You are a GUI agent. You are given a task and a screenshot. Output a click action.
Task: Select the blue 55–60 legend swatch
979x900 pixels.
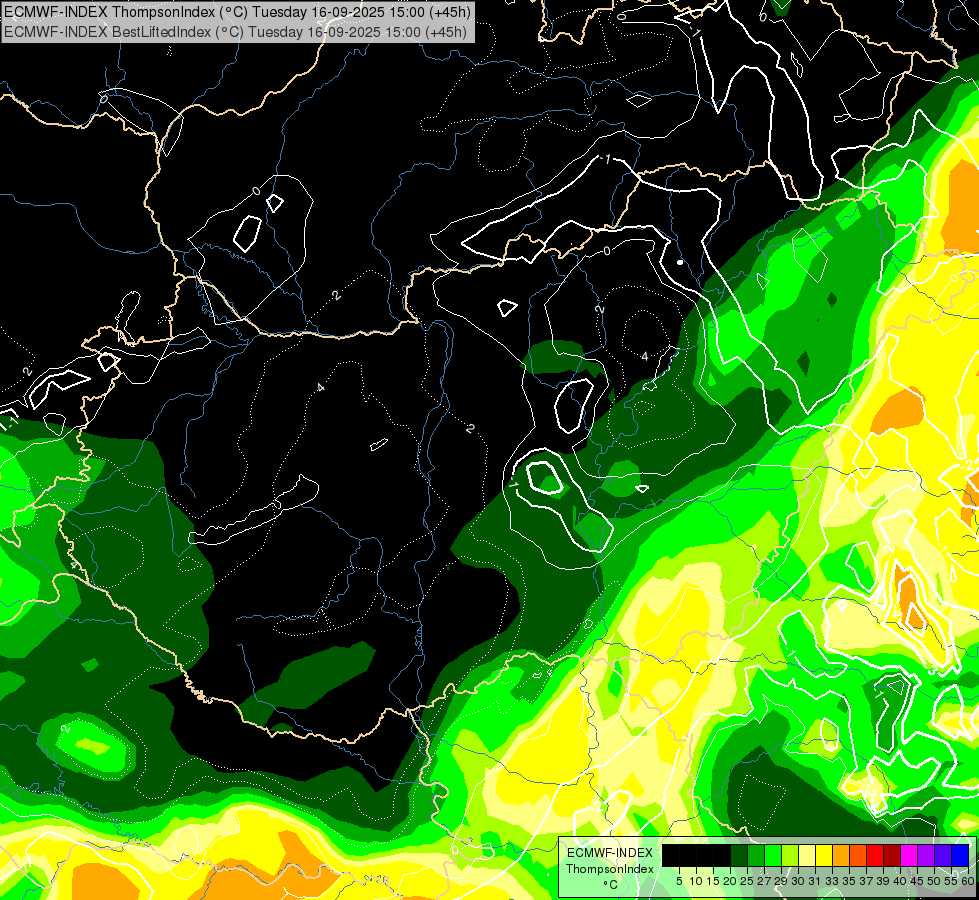pos(960,856)
